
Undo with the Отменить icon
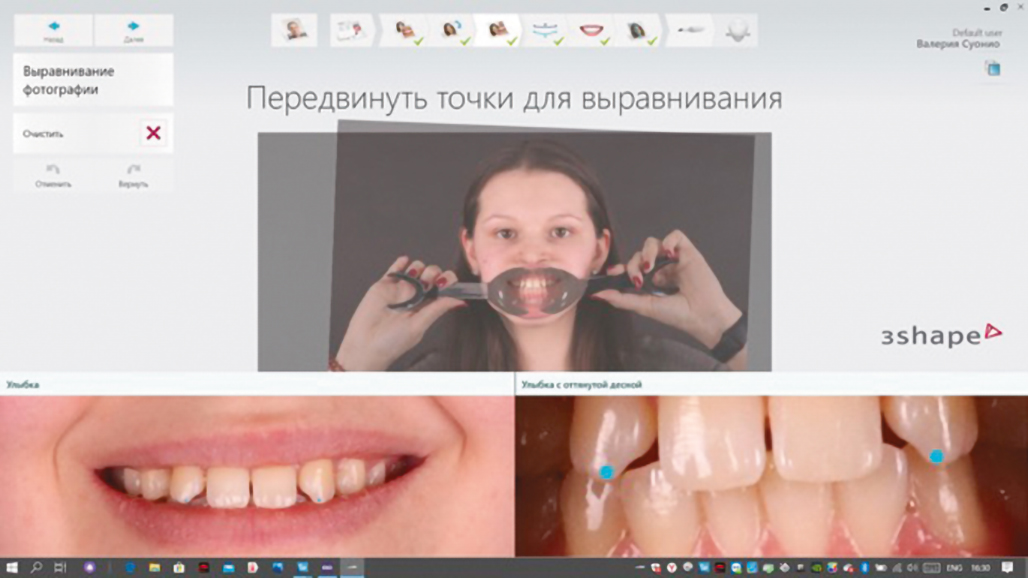(53, 175)
